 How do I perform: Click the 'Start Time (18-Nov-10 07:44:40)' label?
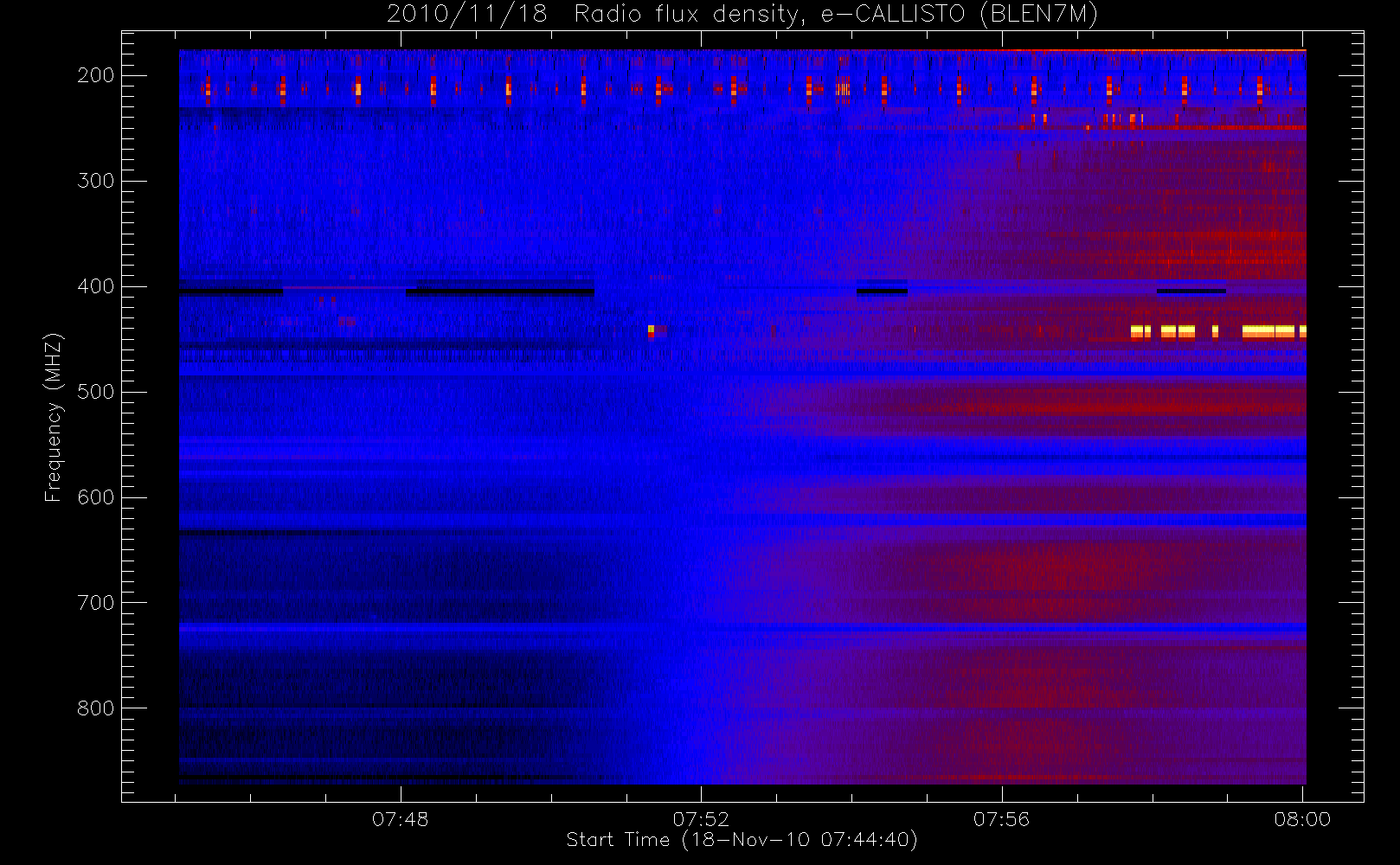[x=742, y=840]
